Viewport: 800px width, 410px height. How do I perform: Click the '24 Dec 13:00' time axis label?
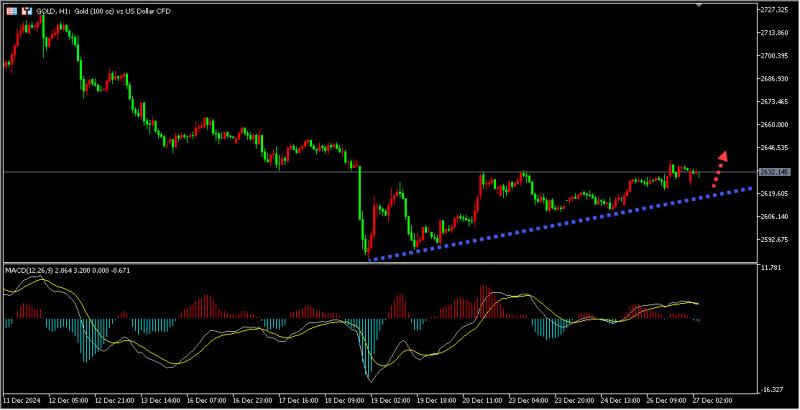pyautogui.click(x=618, y=400)
